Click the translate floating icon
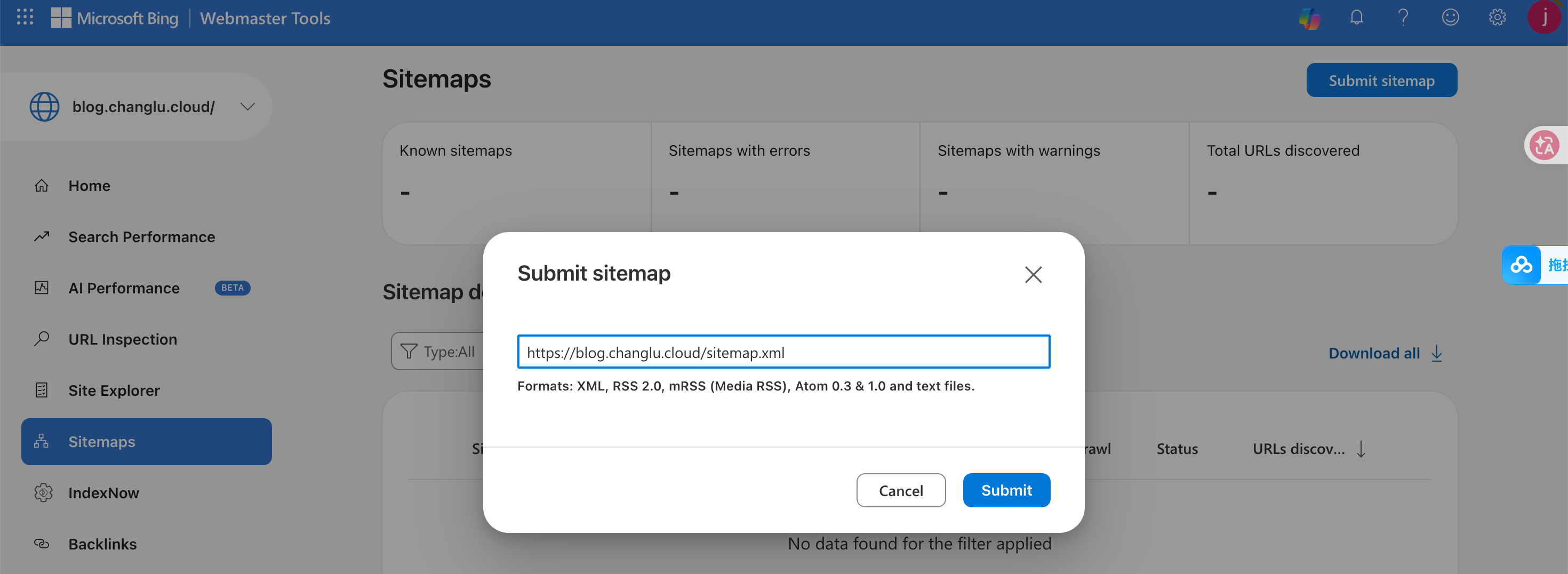 coord(1544,146)
